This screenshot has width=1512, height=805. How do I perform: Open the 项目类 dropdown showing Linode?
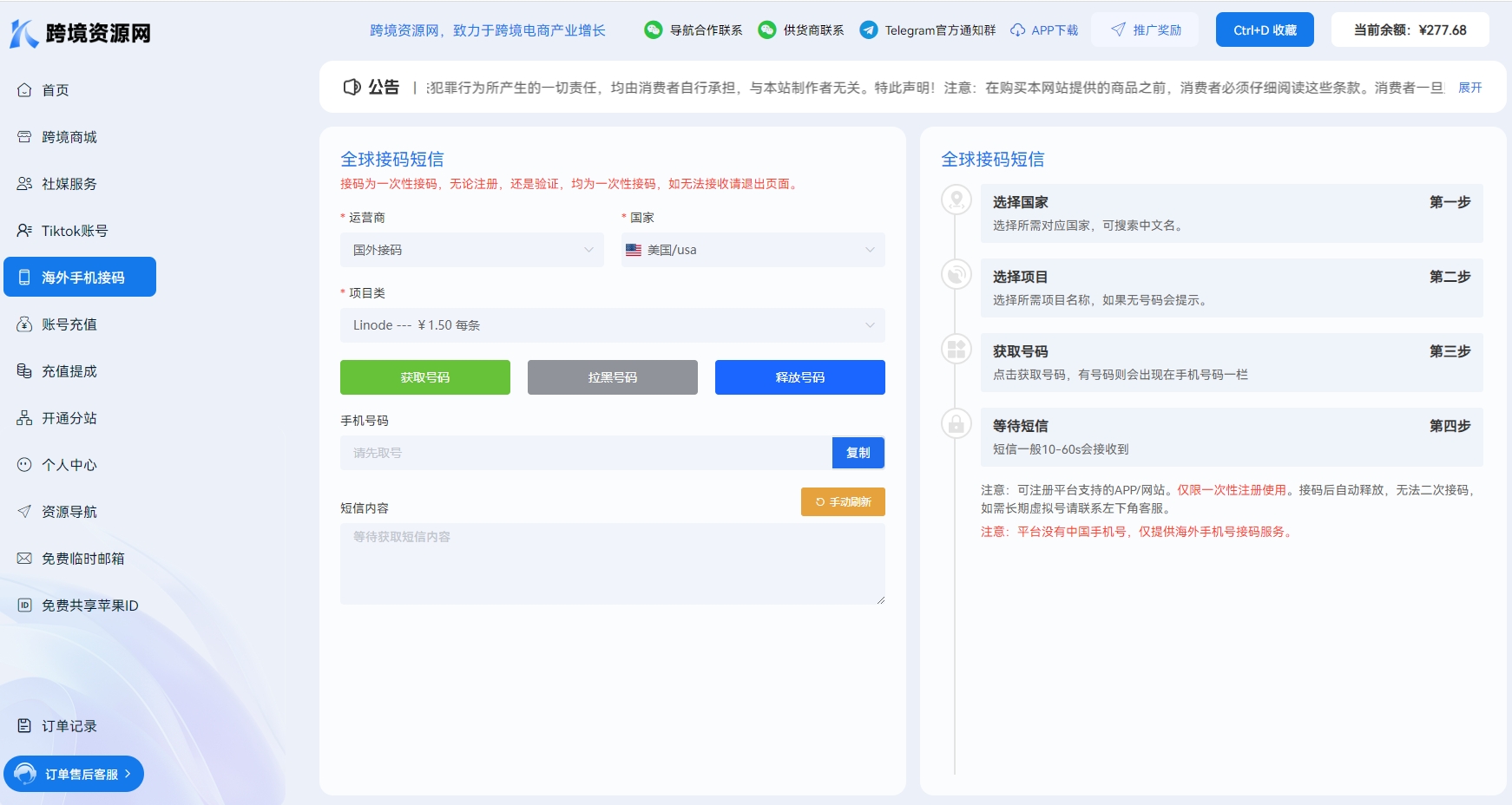point(613,325)
